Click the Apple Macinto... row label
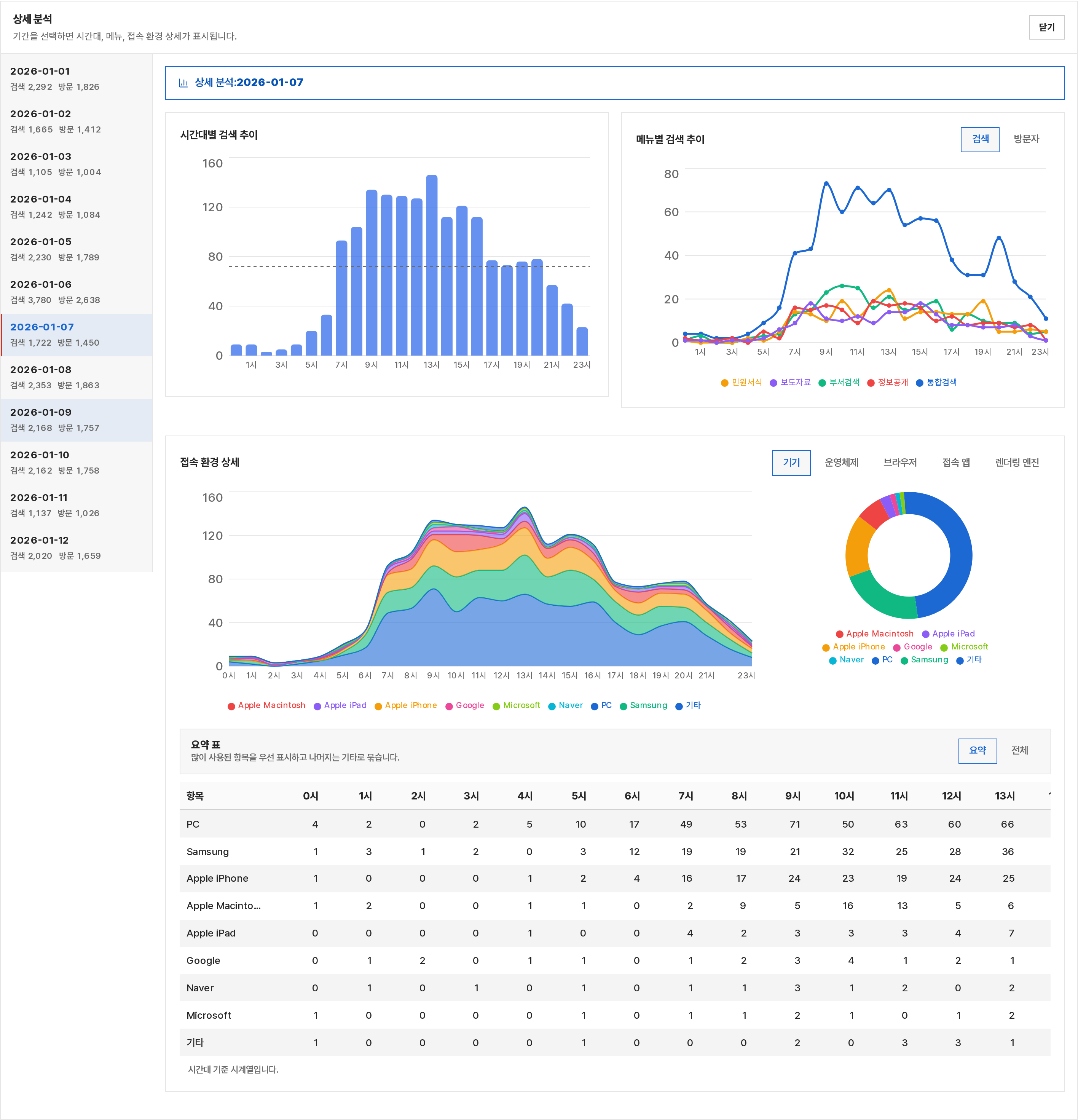 pos(223,906)
